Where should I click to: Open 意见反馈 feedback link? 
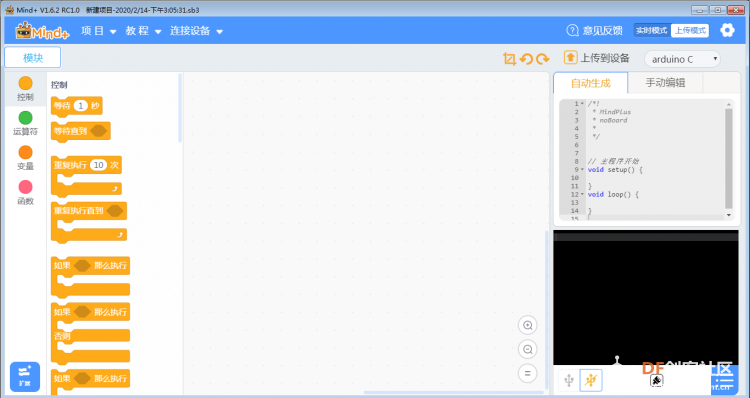pyautogui.click(x=595, y=31)
